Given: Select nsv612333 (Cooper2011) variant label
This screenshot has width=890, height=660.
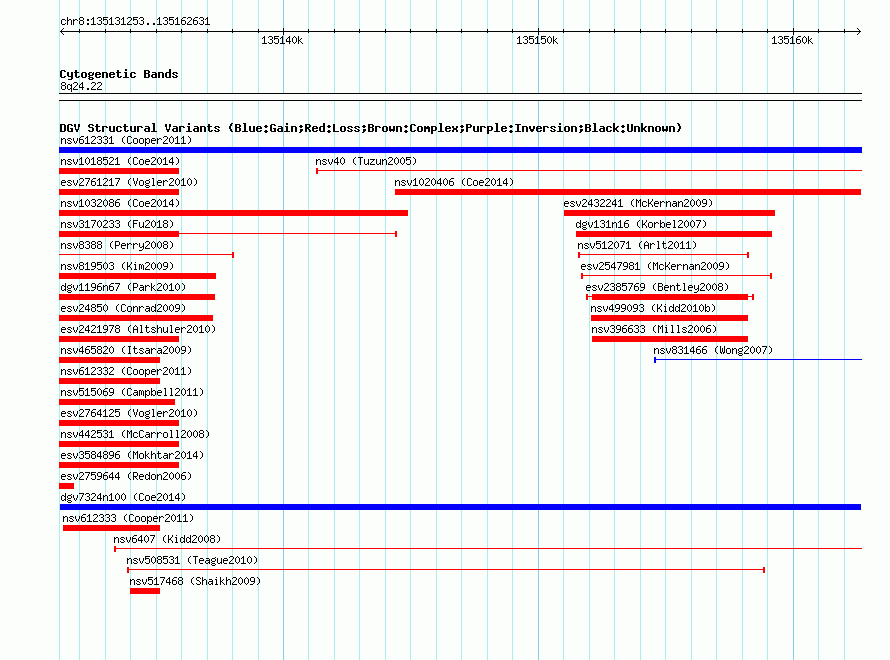Looking at the screenshot, I should (128, 518).
